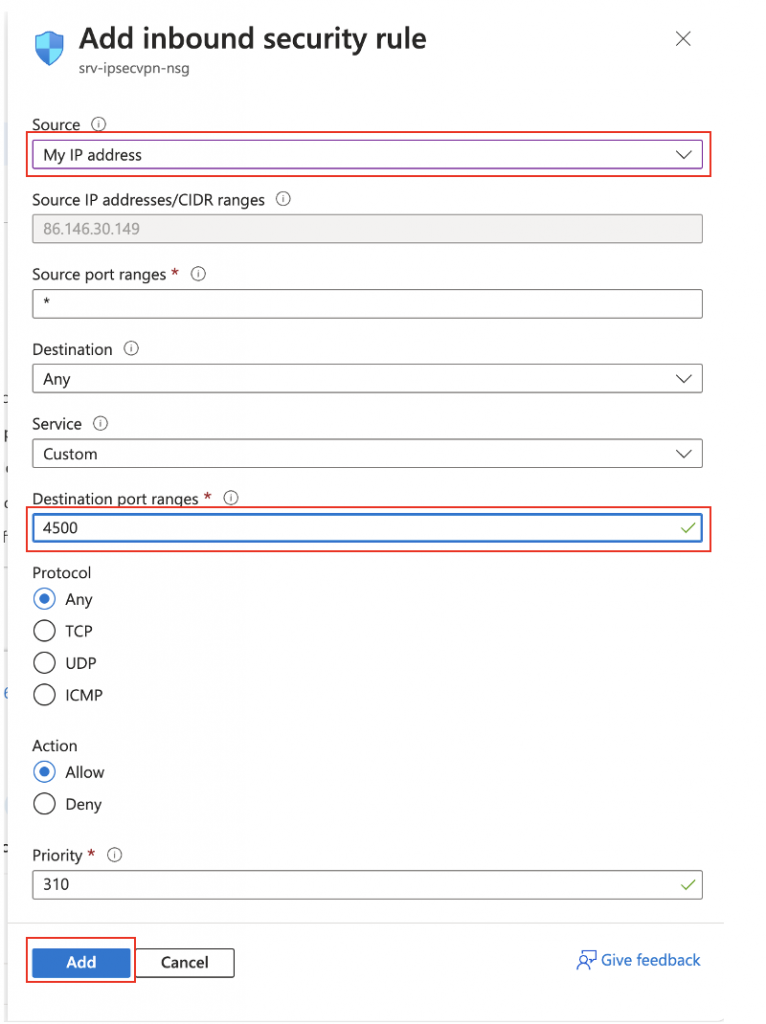Click the Destination port ranges field with 4500

coord(368,528)
